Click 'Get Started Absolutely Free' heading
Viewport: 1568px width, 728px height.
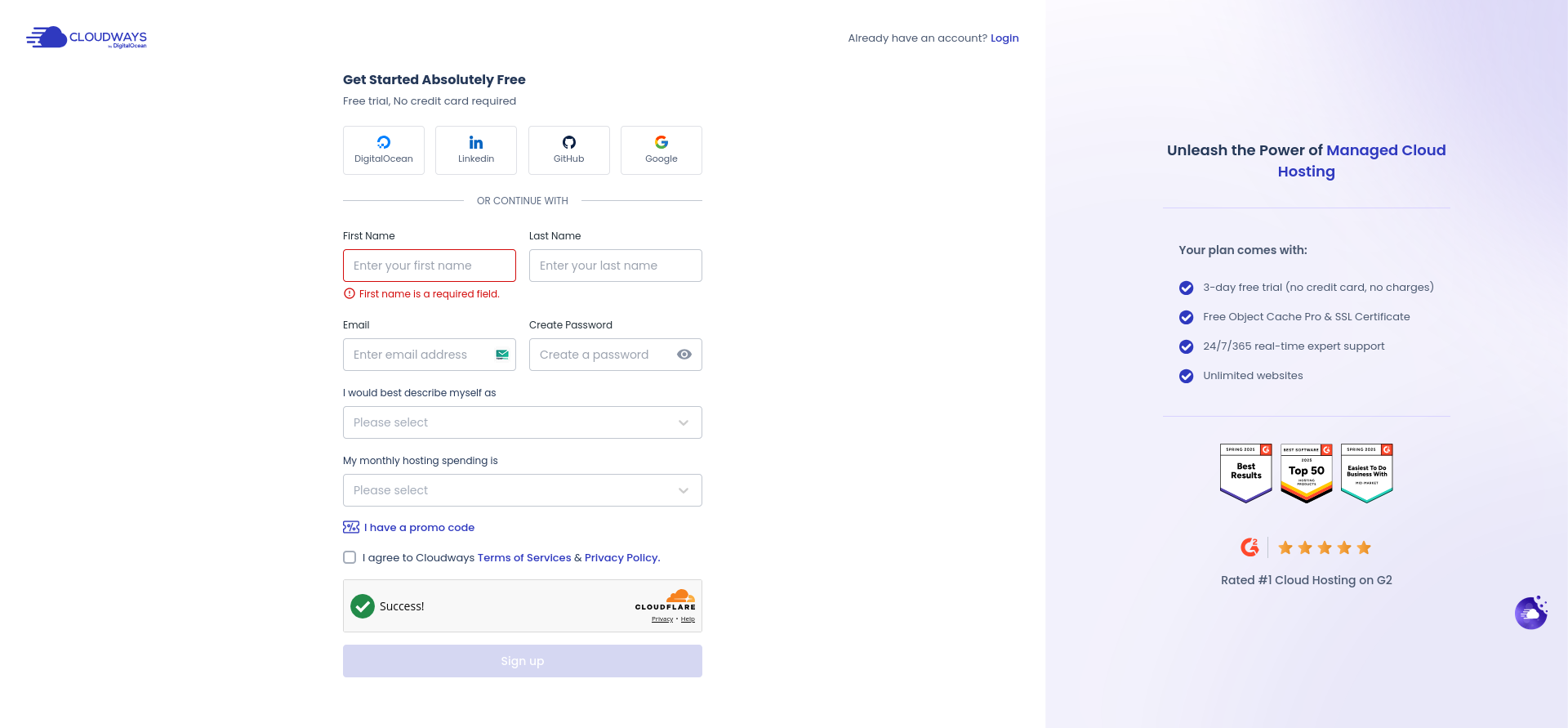[434, 80]
